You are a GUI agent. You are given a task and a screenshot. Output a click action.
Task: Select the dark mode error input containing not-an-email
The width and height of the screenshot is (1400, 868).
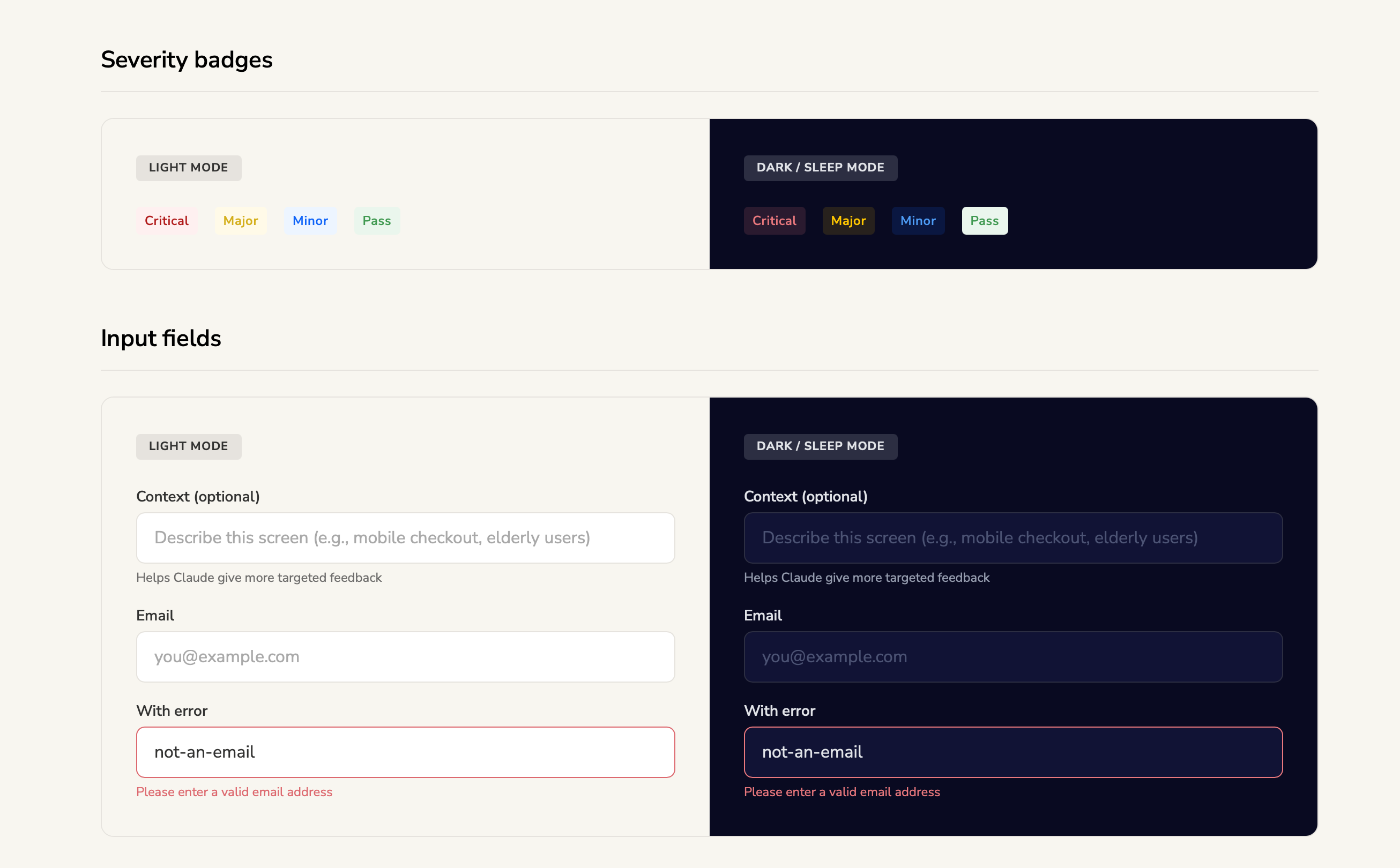pyautogui.click(x=1012, y=752)
